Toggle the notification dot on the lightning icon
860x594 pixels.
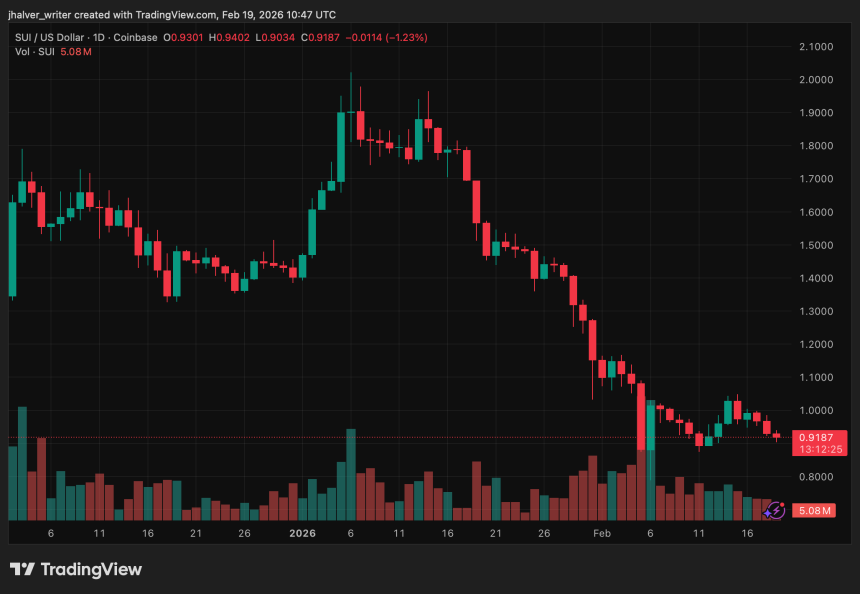[x=782, y=504]
